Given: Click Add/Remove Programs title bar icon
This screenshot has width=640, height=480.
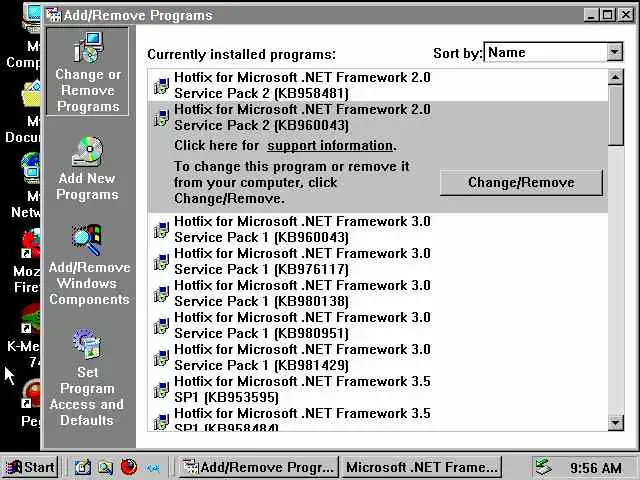Looking at the screenshot, I should coord(53,15).
